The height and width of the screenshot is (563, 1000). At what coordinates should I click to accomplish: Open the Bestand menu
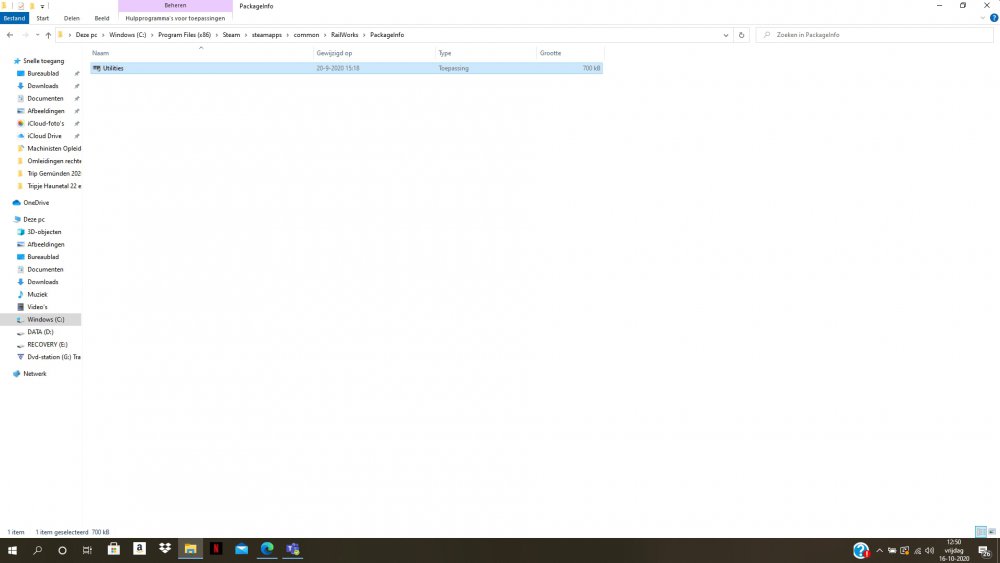point(14,18)
